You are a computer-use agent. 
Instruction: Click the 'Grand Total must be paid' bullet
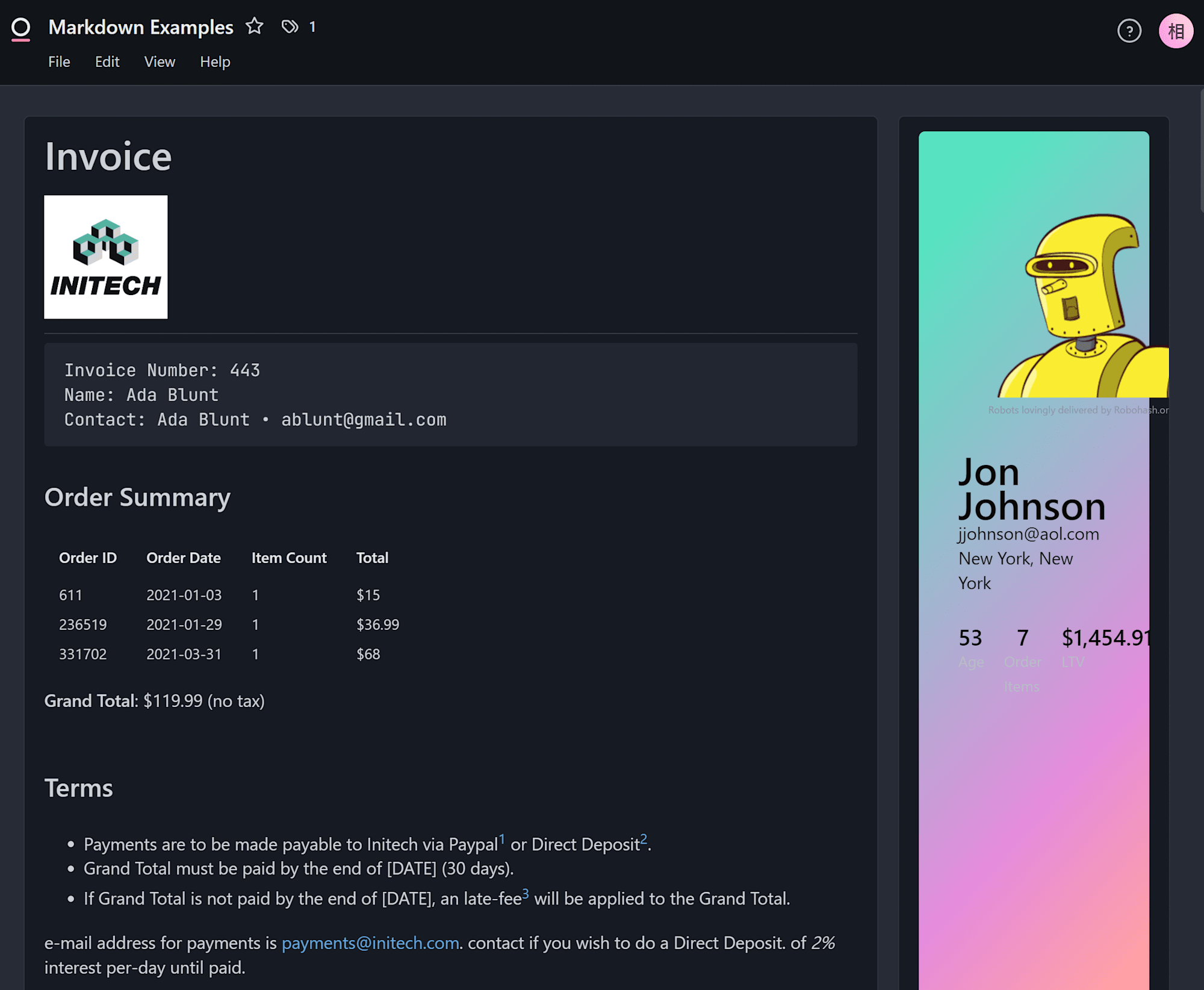click(x=298, y=868)
